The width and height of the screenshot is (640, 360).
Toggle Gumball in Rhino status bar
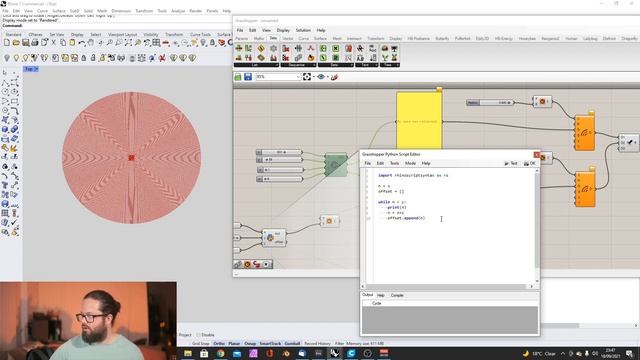point(292,344)
